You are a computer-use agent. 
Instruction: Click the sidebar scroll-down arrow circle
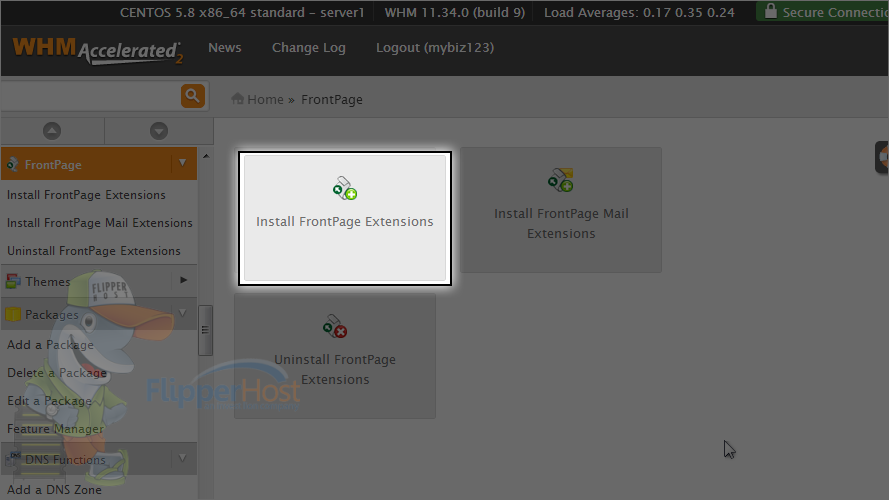159,131
